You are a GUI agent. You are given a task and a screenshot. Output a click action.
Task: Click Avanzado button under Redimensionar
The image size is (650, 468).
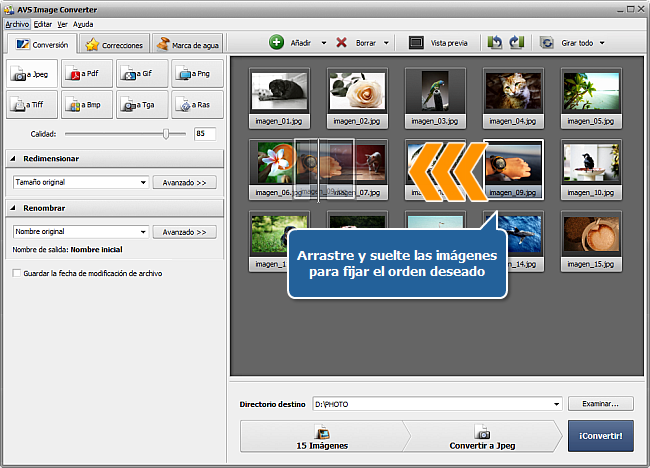184,182
